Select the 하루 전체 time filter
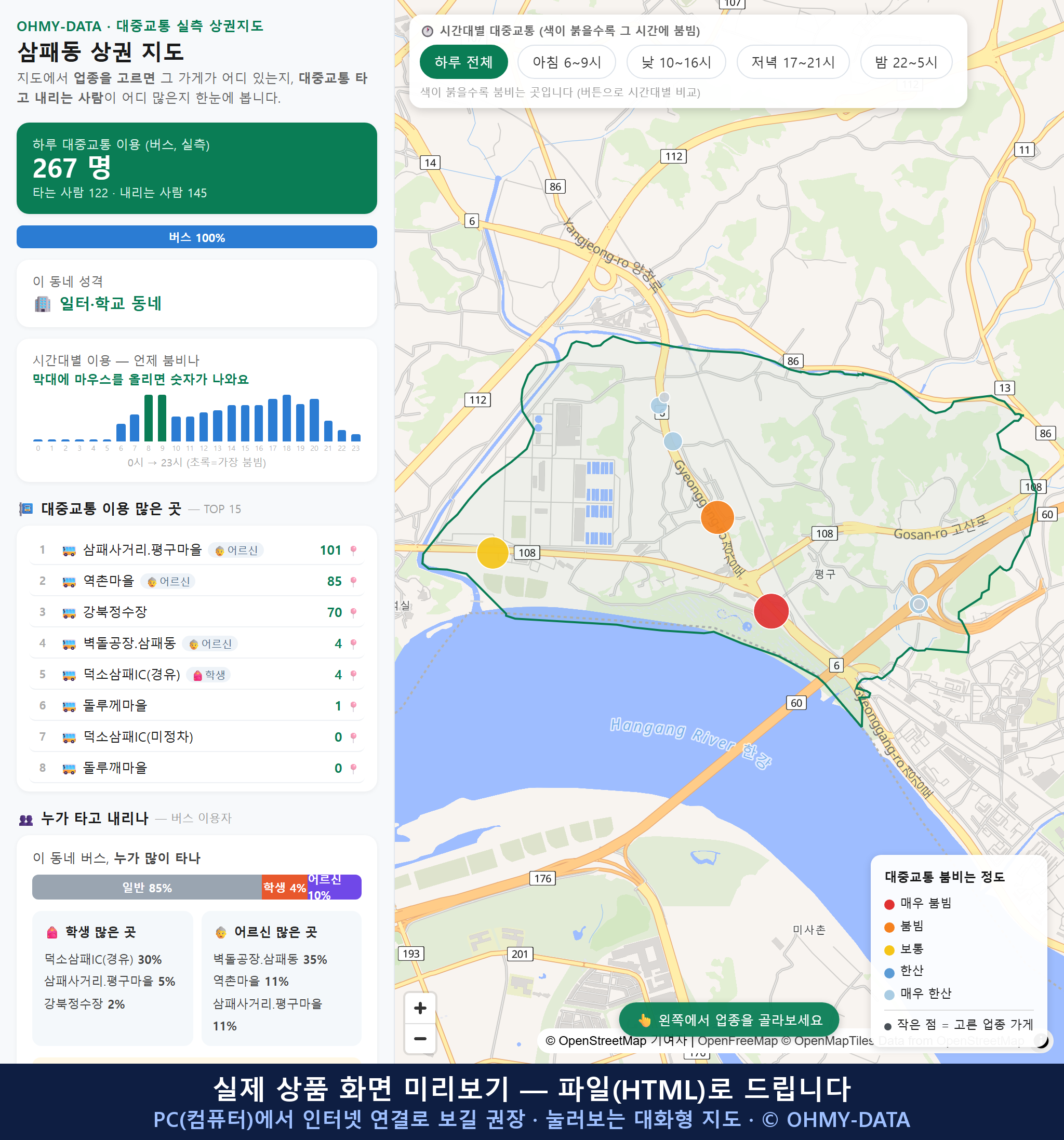 click(x=463, y=62)
